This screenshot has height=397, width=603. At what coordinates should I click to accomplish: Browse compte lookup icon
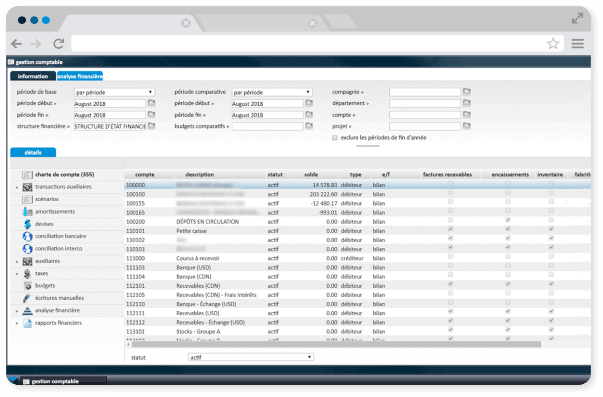[467, 115]
